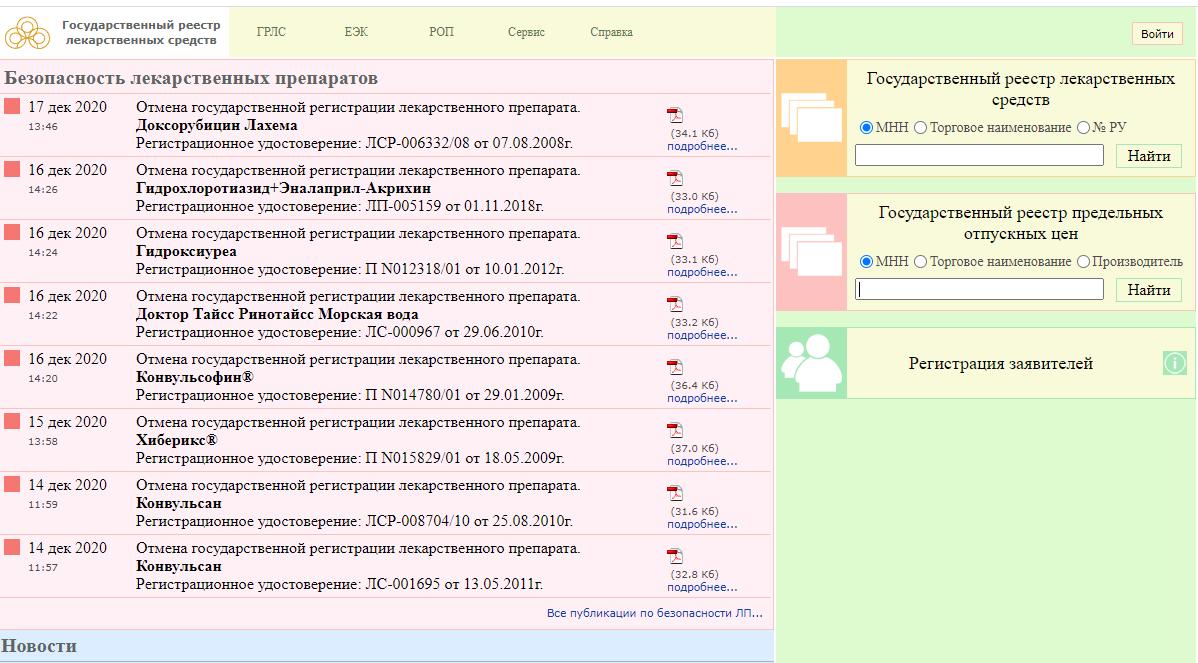Screen dimensions: 1198x663
Task: Open the PDF icon for Хиберикс® entry
Action: (x=675, y=430)
